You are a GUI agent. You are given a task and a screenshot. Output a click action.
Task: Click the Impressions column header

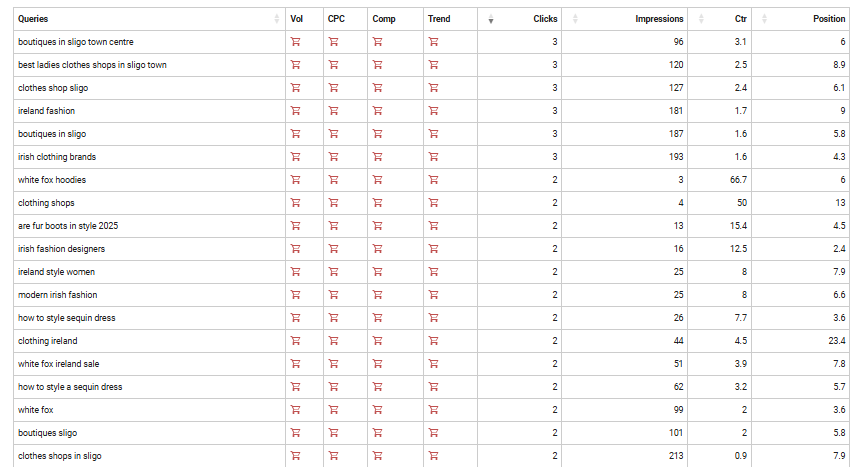(659, 19)
